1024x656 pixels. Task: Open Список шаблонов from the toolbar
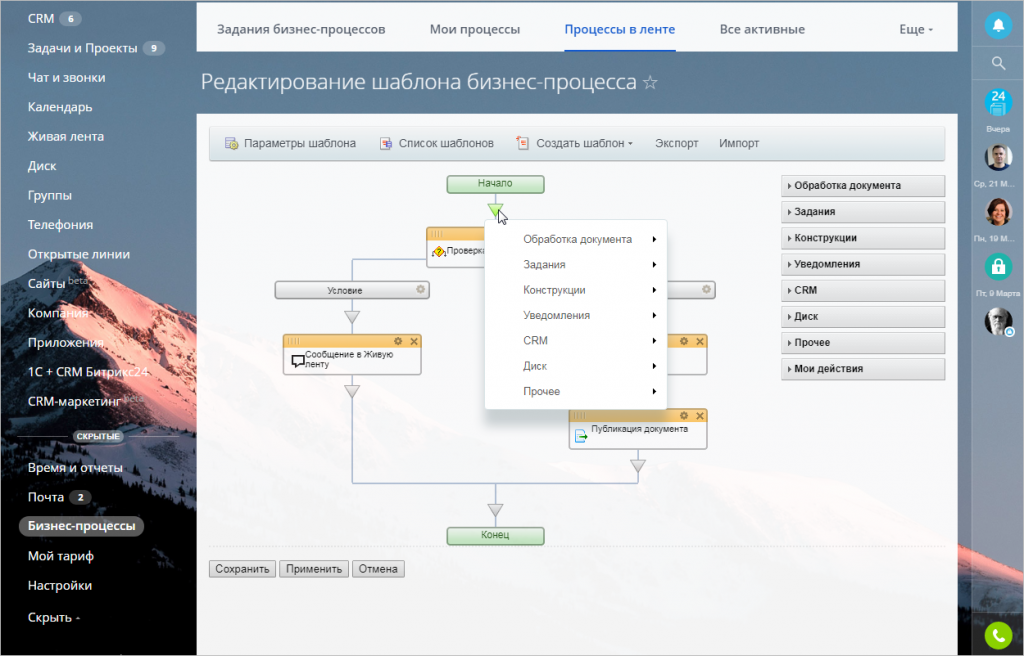coord(436,143)
